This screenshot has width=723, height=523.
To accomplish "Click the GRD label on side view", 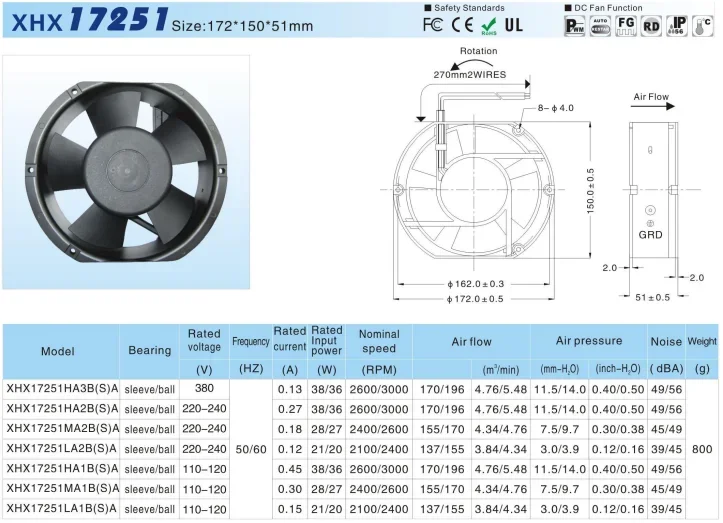I will click(651, 236).
